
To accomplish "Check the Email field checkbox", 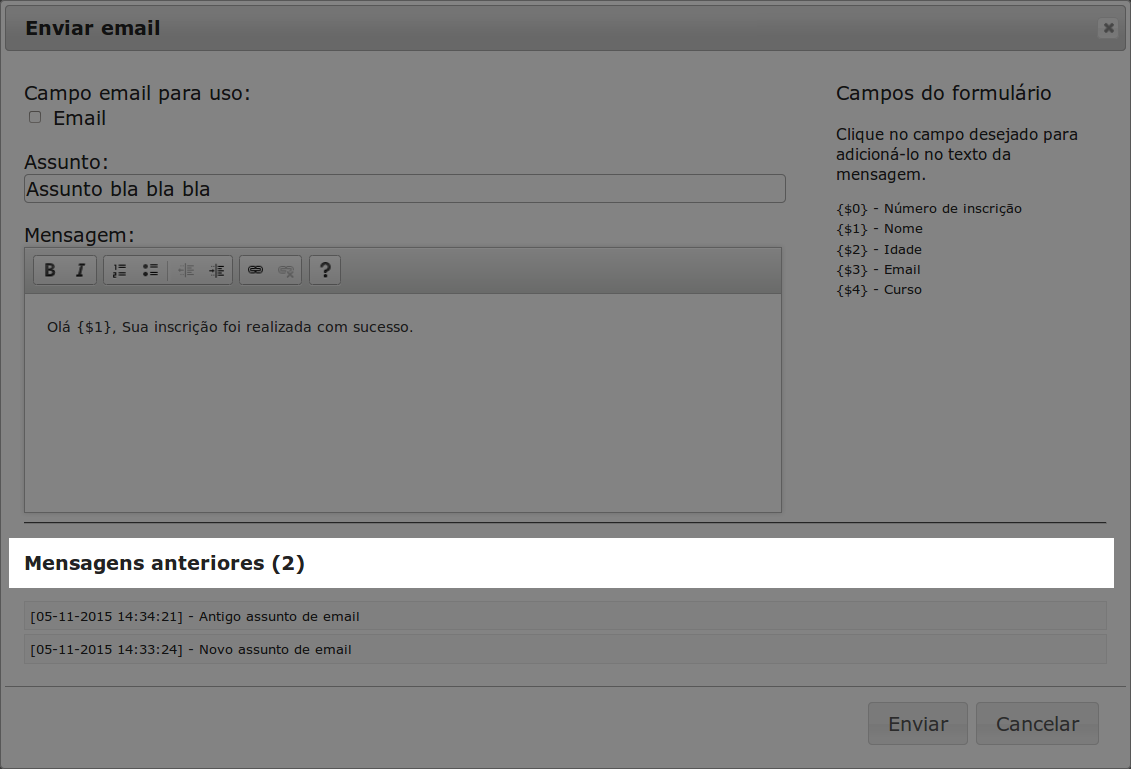I will click(x=35, y=118).
